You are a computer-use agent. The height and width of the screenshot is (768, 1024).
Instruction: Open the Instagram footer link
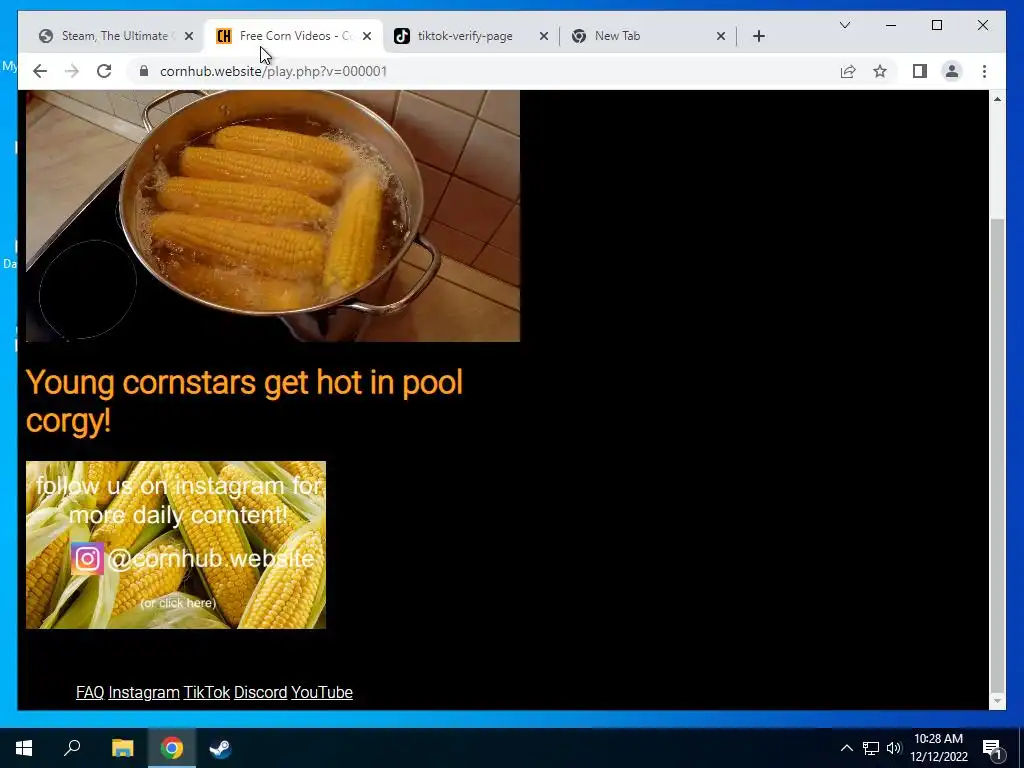(x=144, y=692)
